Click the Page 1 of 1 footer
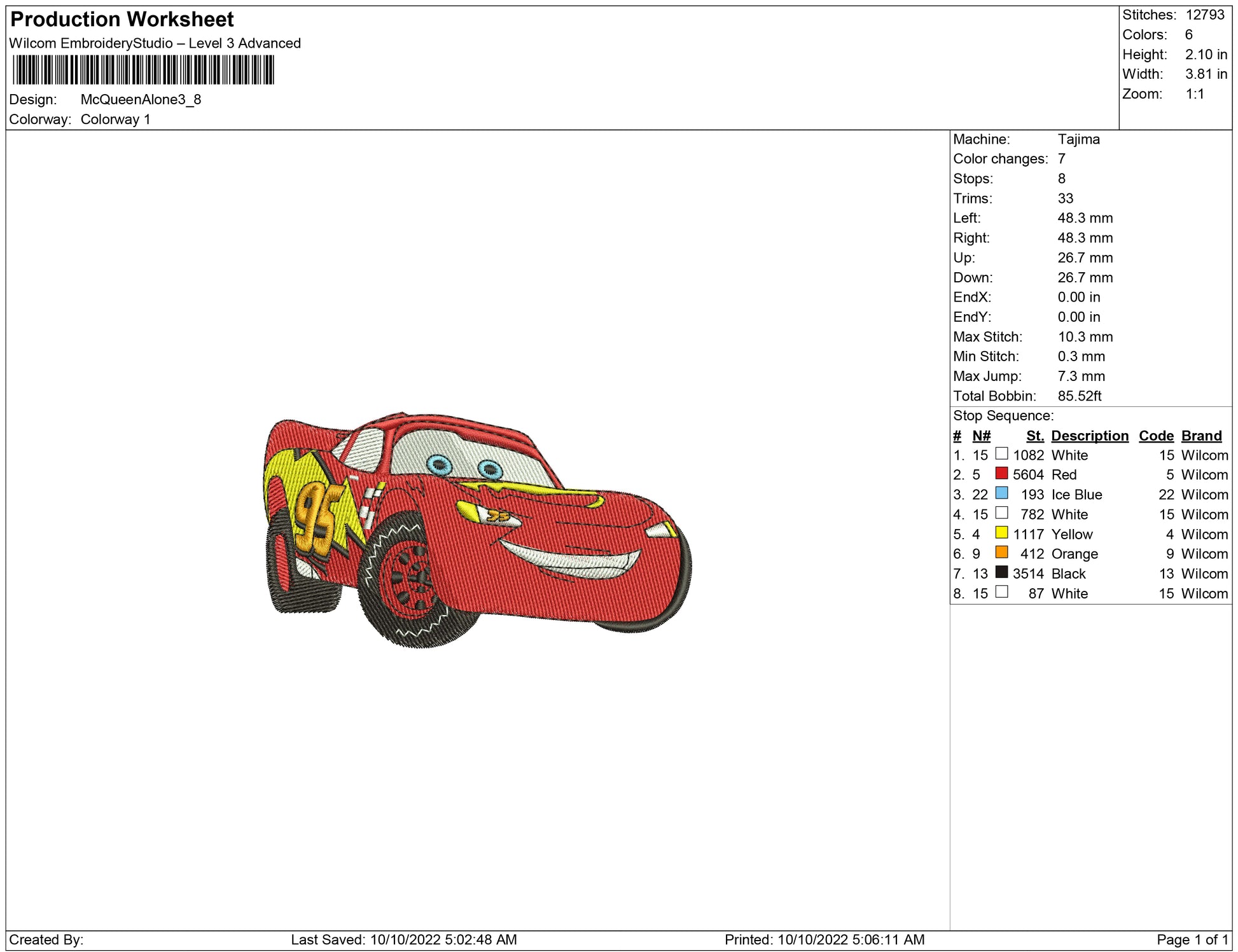 click(x=1191, y=939)
